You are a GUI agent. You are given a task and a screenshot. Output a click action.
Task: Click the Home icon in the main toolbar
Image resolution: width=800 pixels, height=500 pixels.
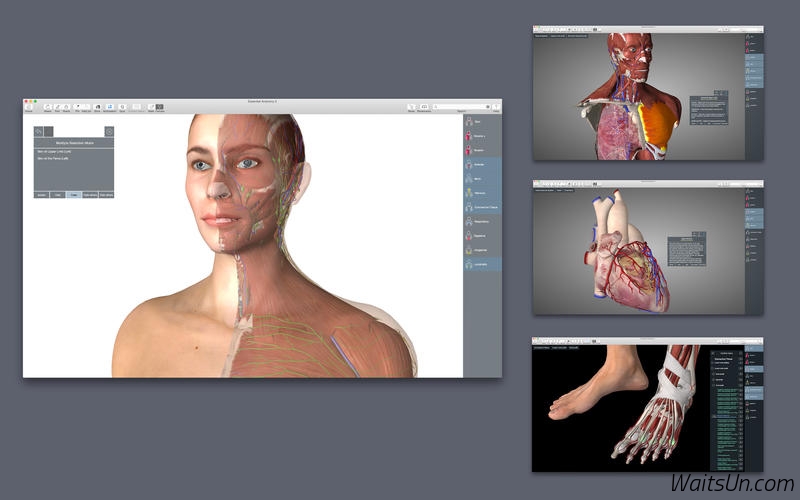[29, 107]
